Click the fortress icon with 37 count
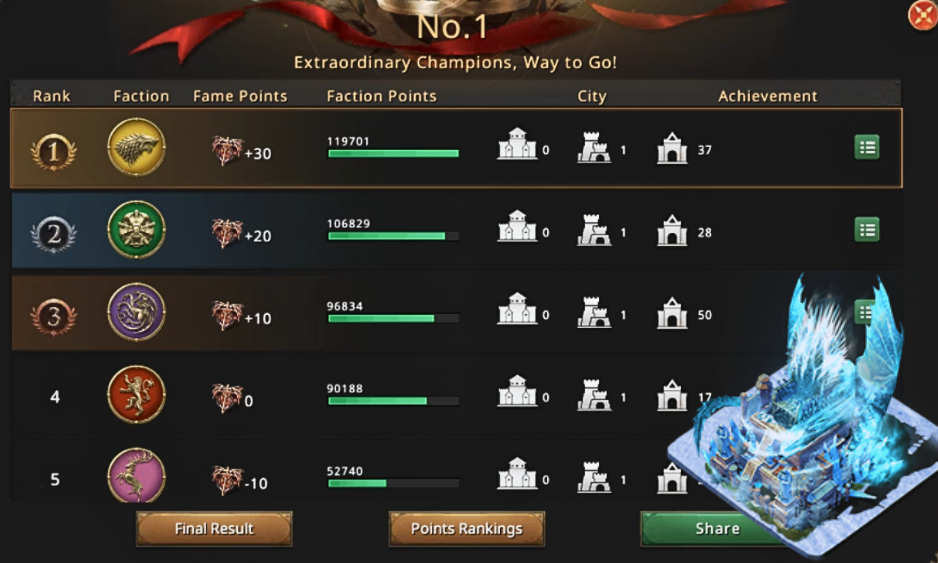Screen dimensions: 938x563 [672, 148]
